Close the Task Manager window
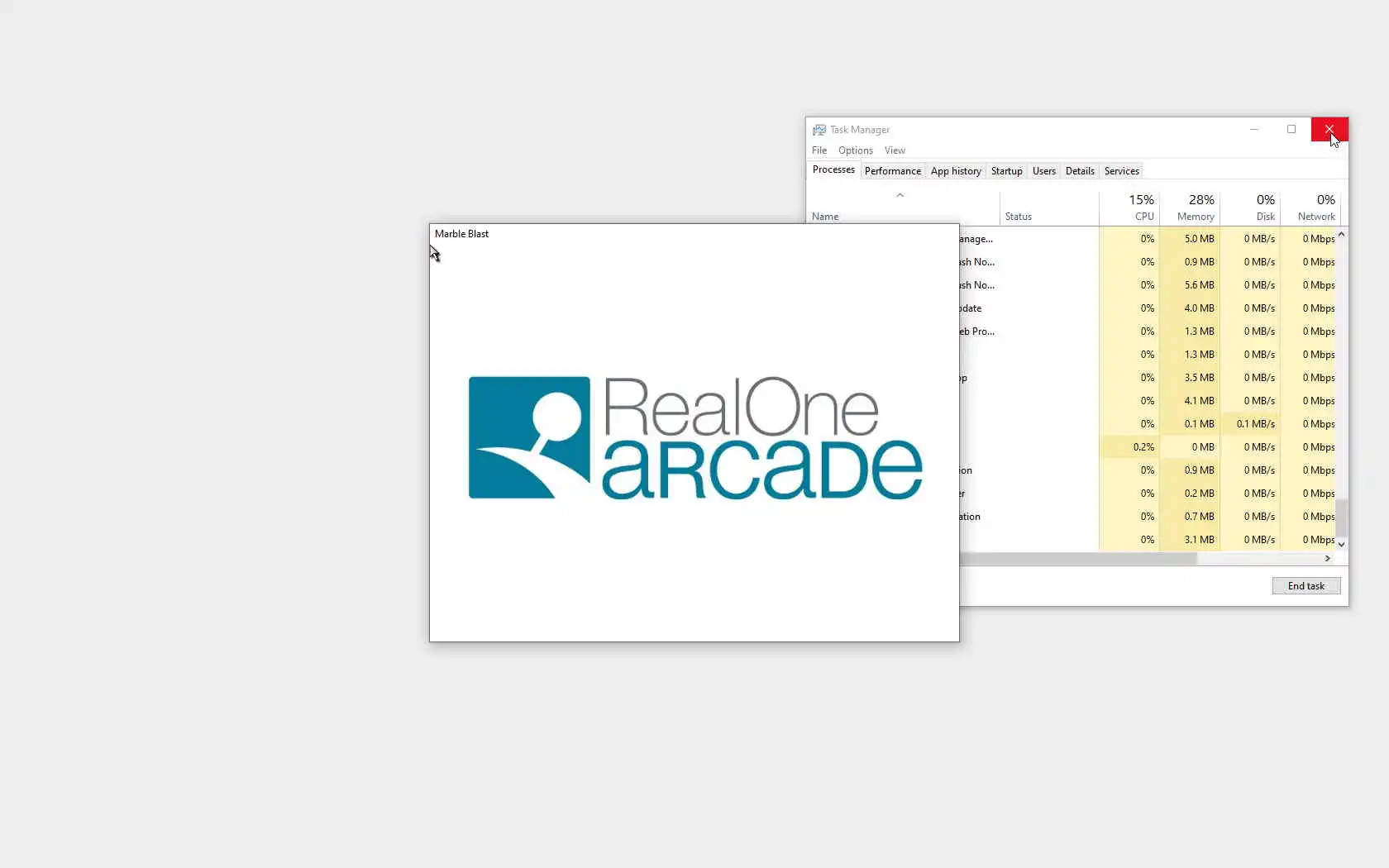 (x=1329, y=129)
